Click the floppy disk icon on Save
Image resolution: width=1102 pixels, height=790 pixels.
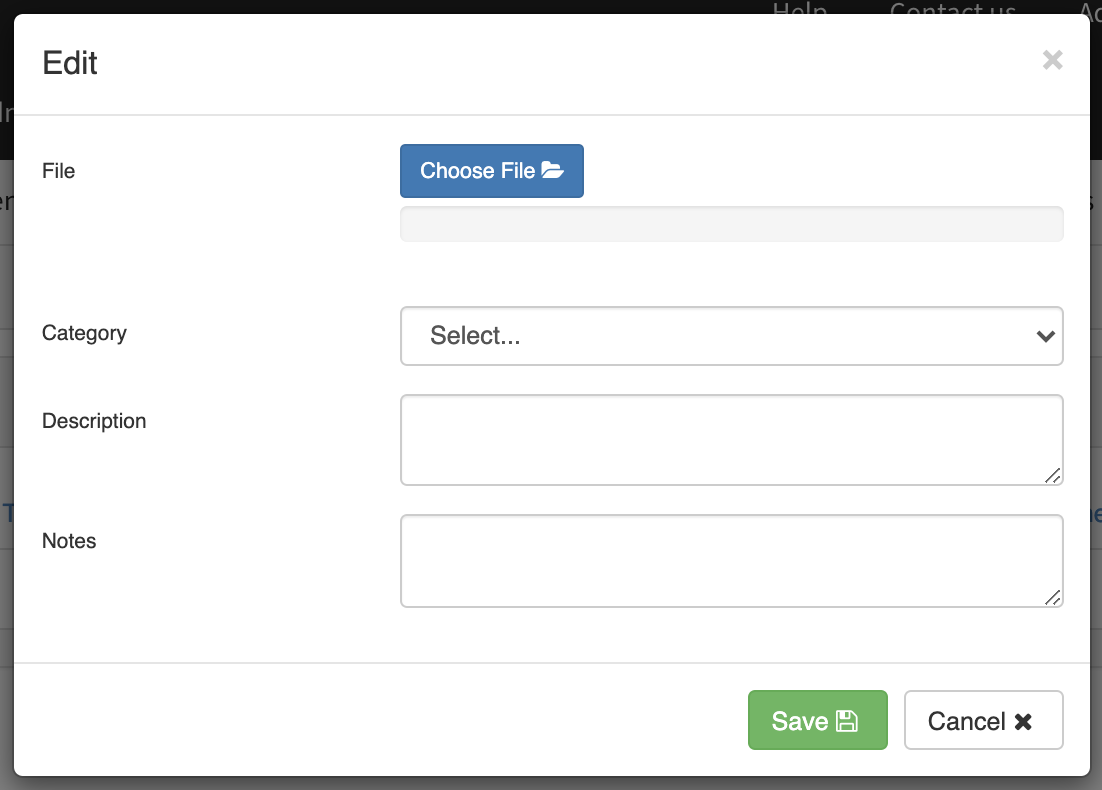coord(846,721)
